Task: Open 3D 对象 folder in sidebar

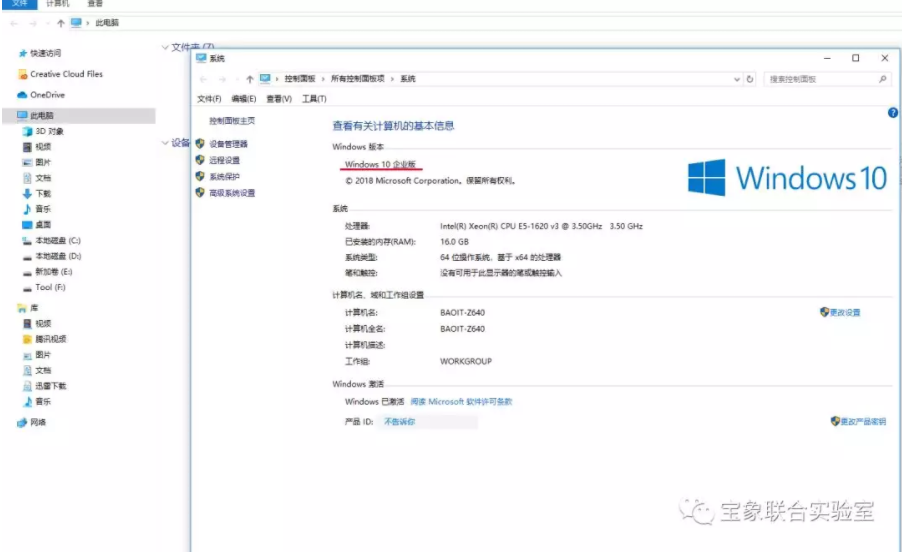Action: click(x=49, y=131)
